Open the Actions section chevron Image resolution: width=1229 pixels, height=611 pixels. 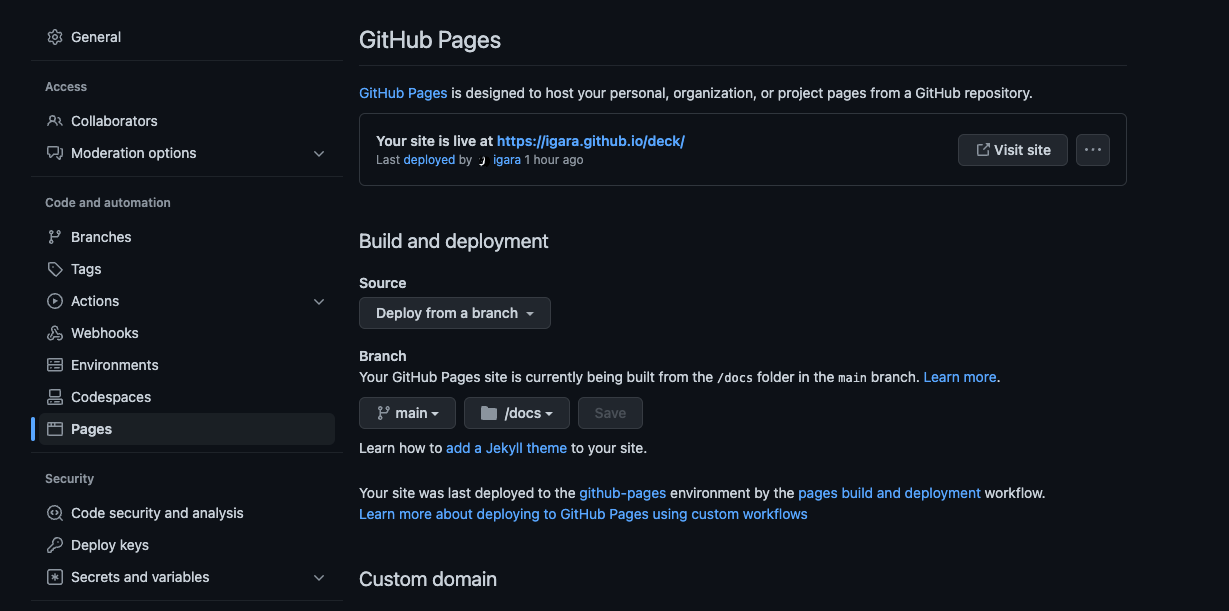tap(318, 301)
